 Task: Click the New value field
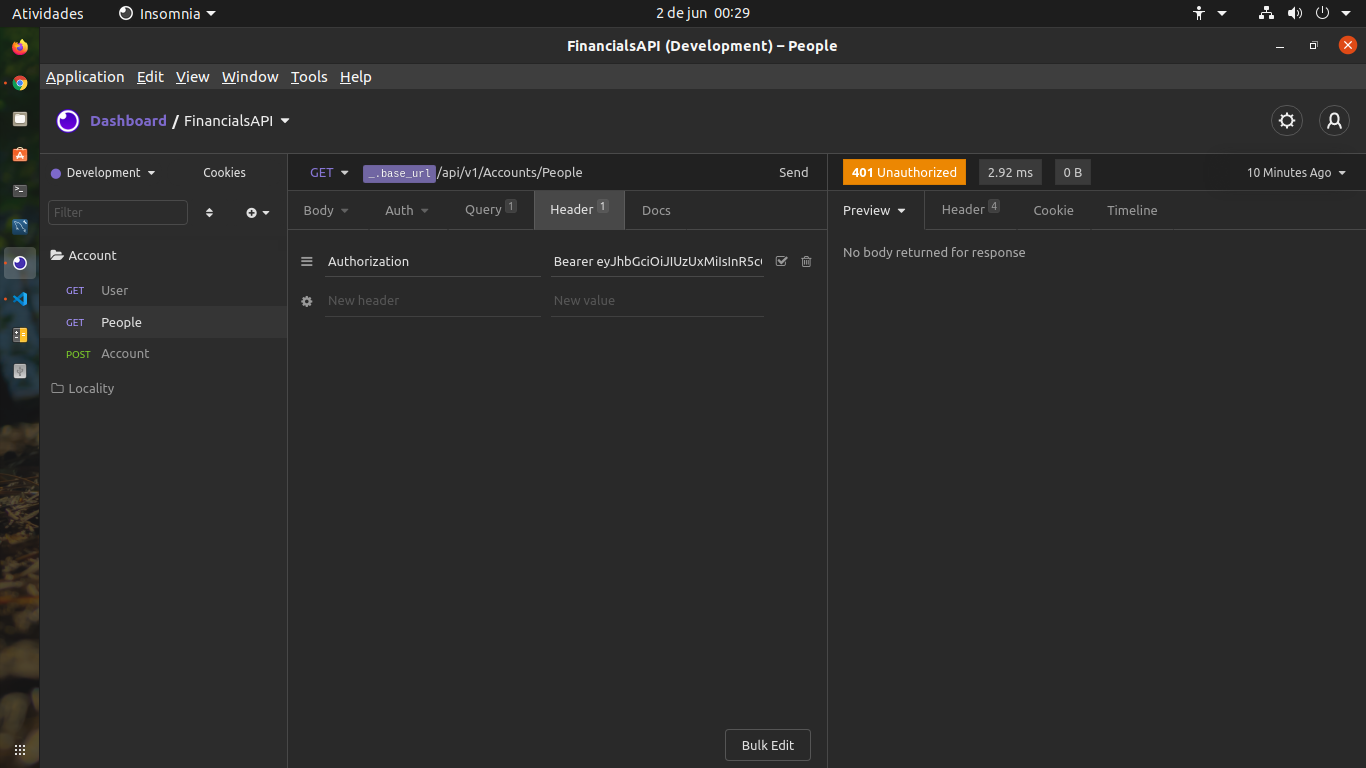657,301
